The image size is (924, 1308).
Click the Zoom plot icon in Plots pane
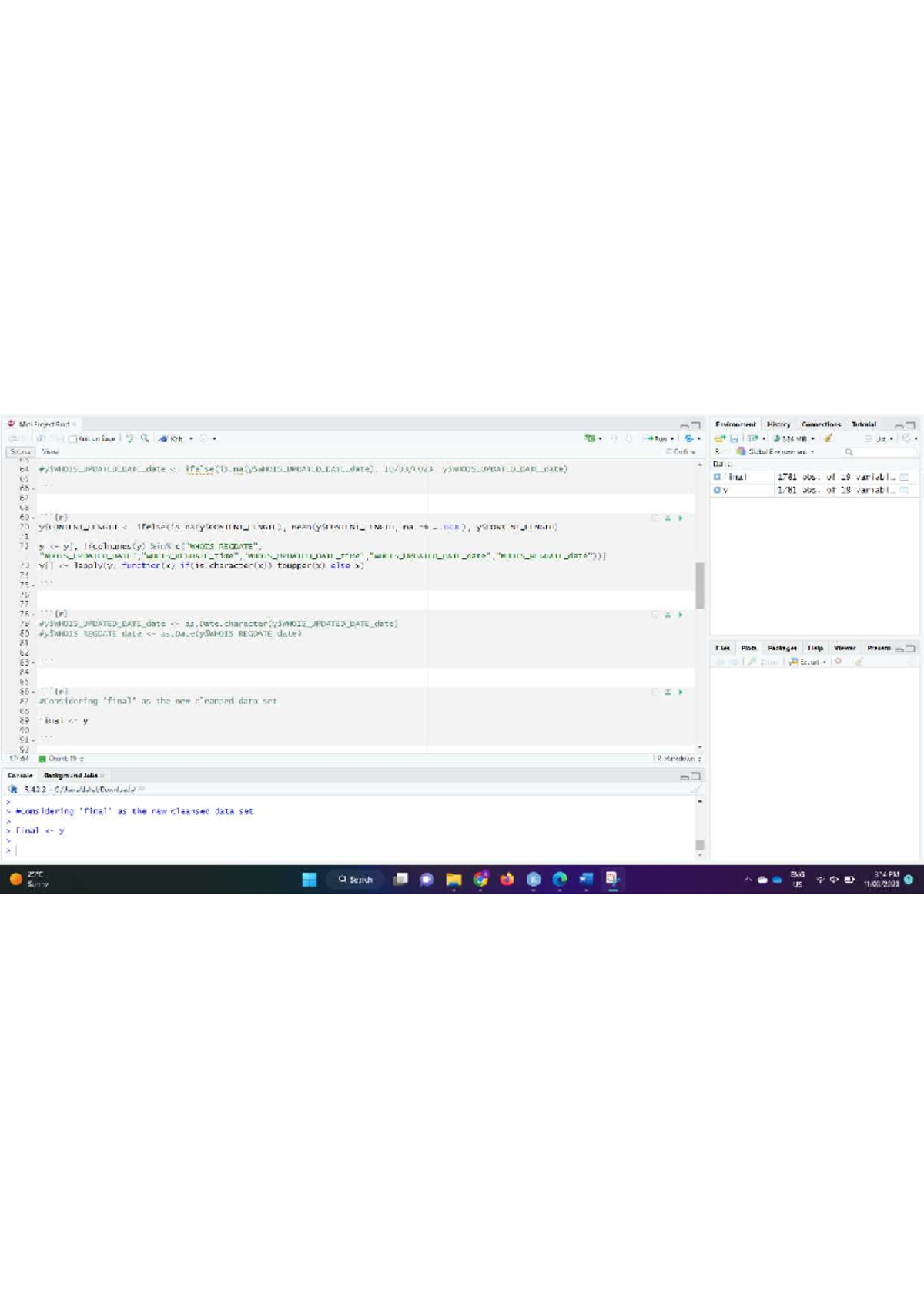[x=762, y=662]
